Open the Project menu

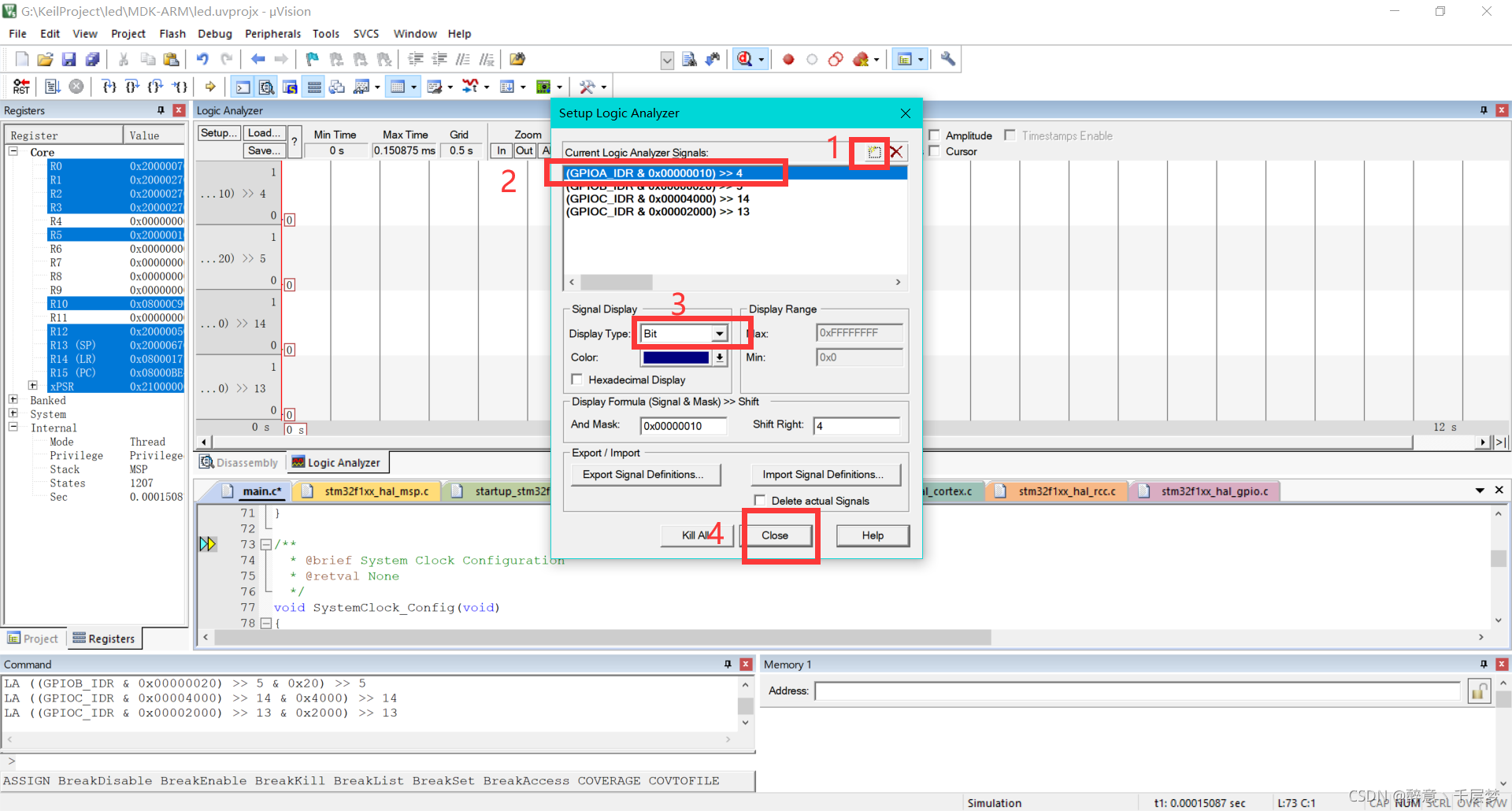point(128,34)
